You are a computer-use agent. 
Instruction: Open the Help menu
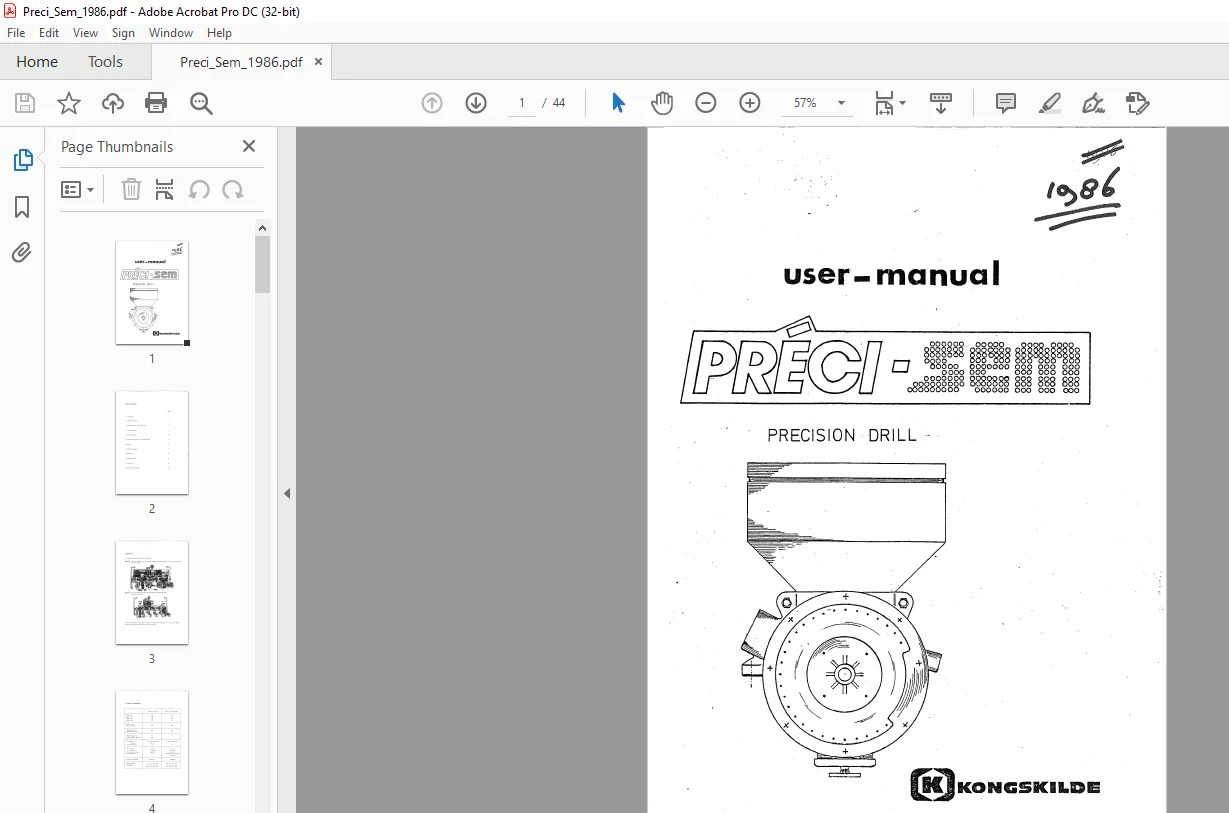219,33
